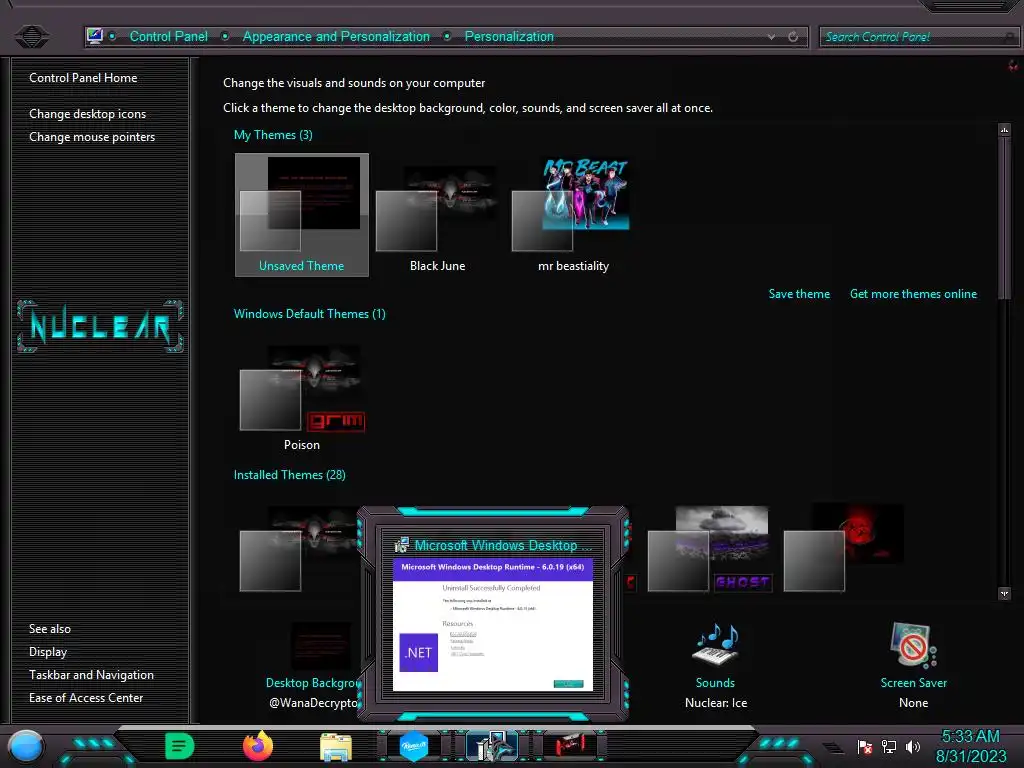1024x768 pixels.
Task: Open the Display link
Action: [48, 652]
